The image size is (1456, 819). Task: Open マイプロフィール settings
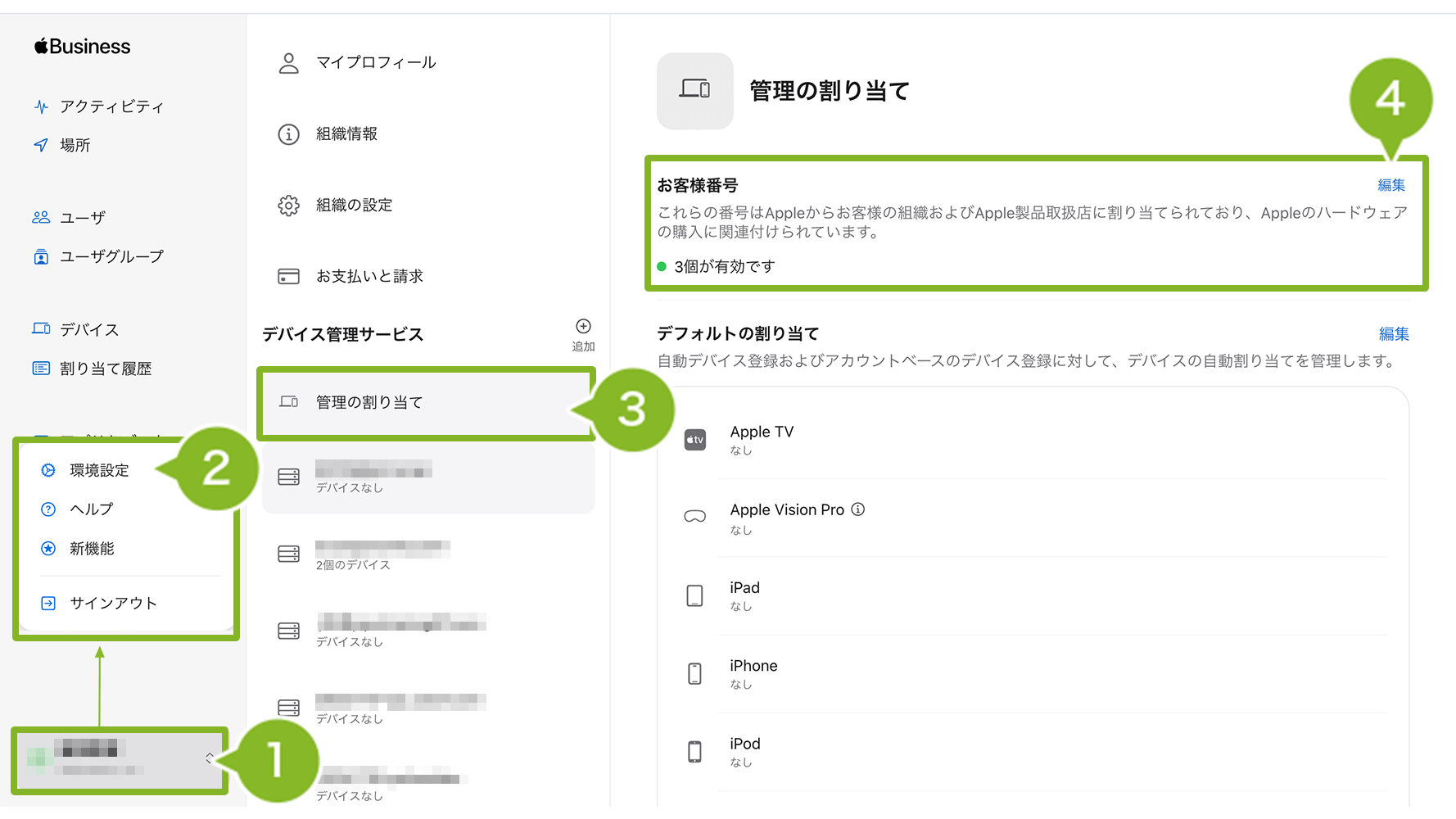click(x=375, y=63)
